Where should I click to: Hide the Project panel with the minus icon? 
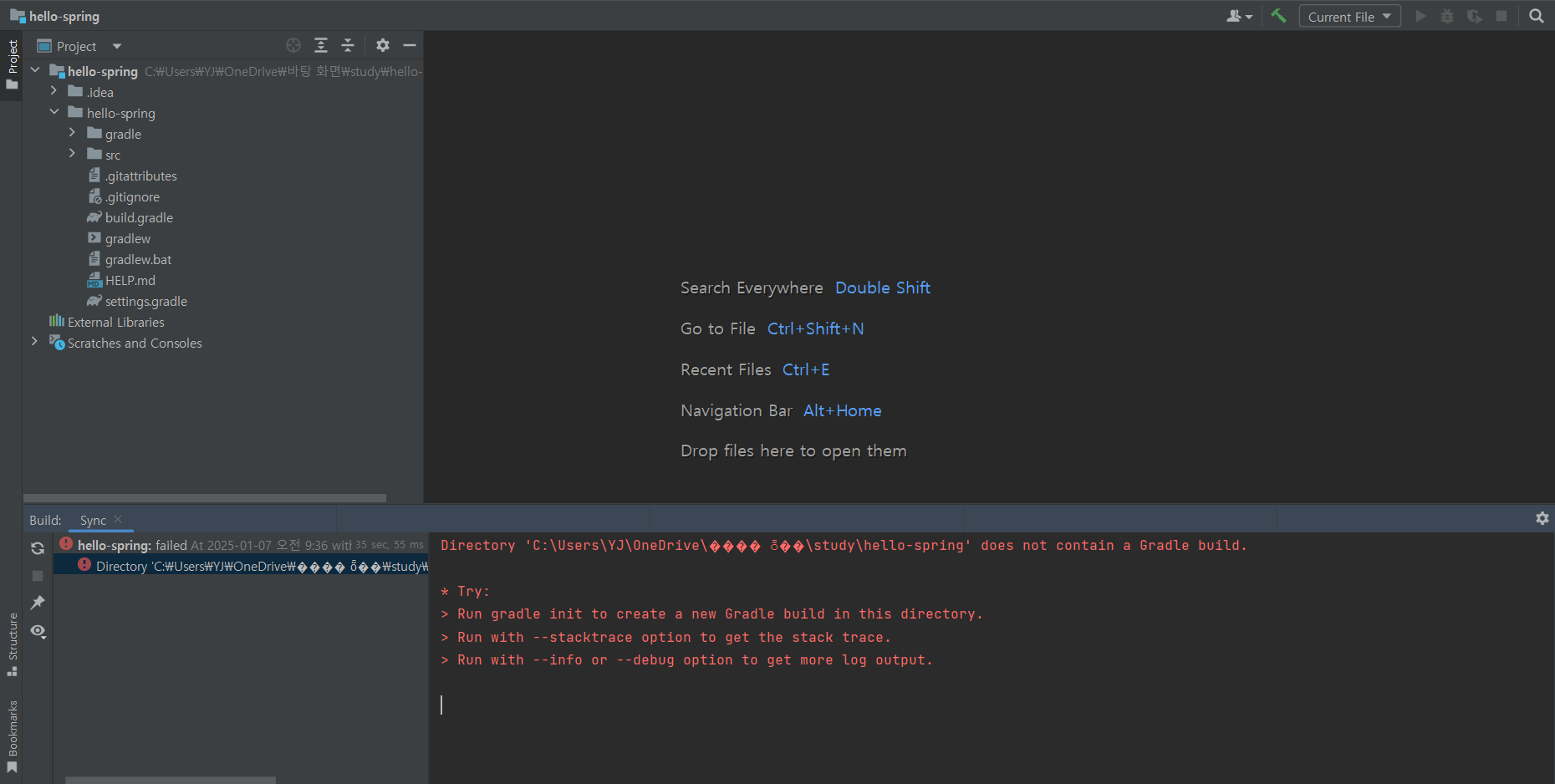click(x=410, y=45)
